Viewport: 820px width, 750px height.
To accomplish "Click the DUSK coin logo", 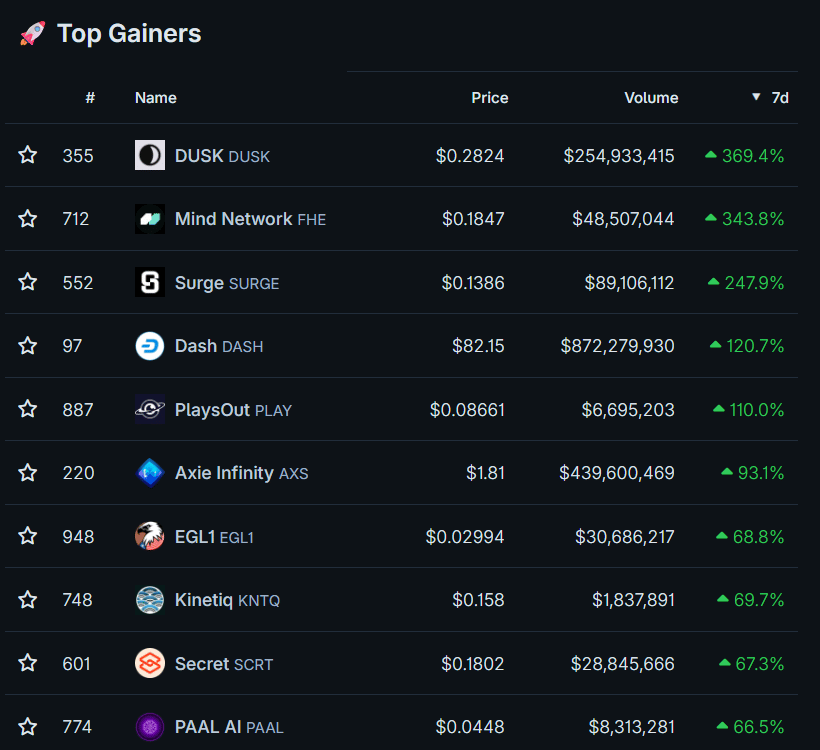I will 150,155.
